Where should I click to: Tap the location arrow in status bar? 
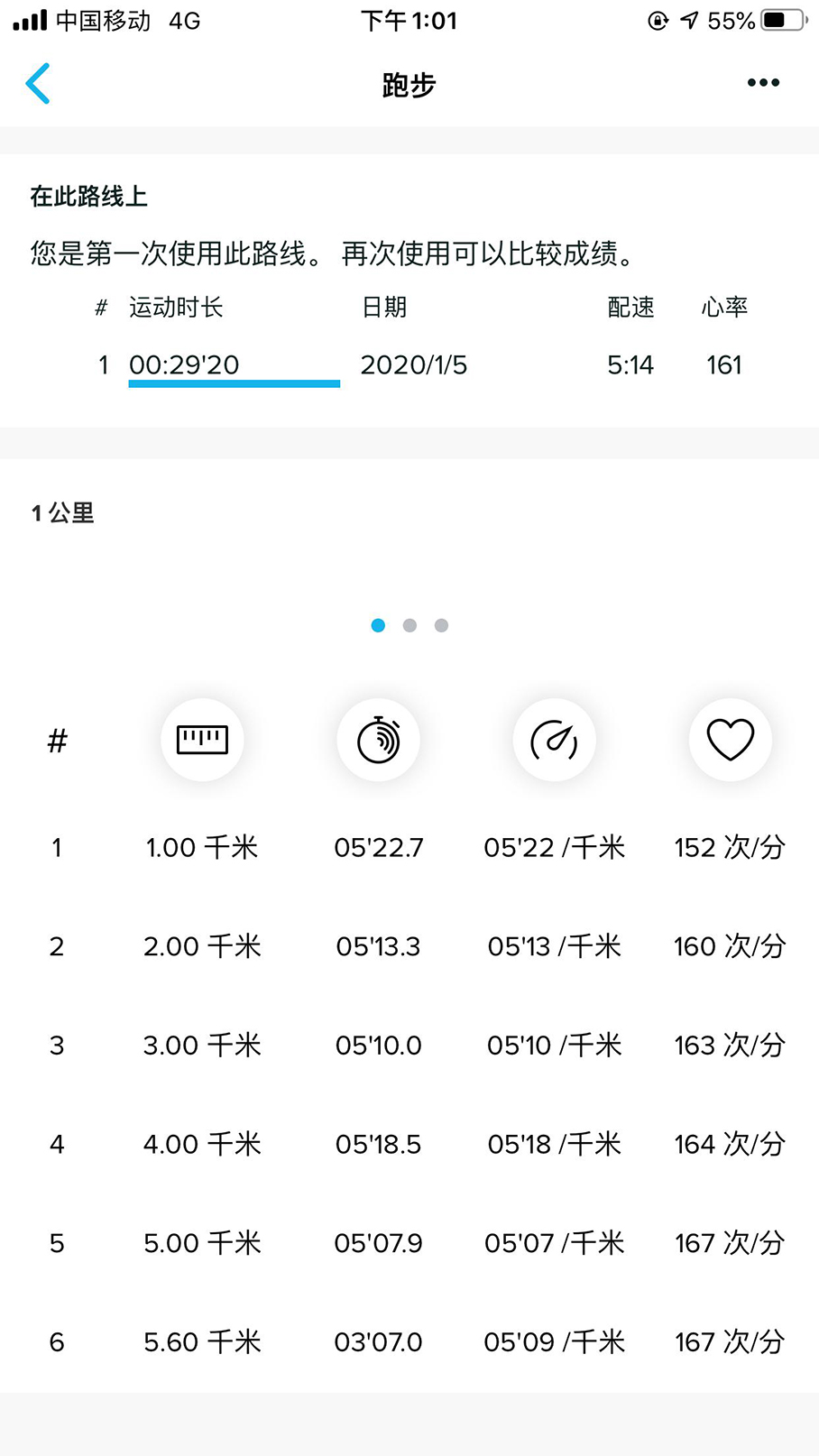click(x=690, y=20)
